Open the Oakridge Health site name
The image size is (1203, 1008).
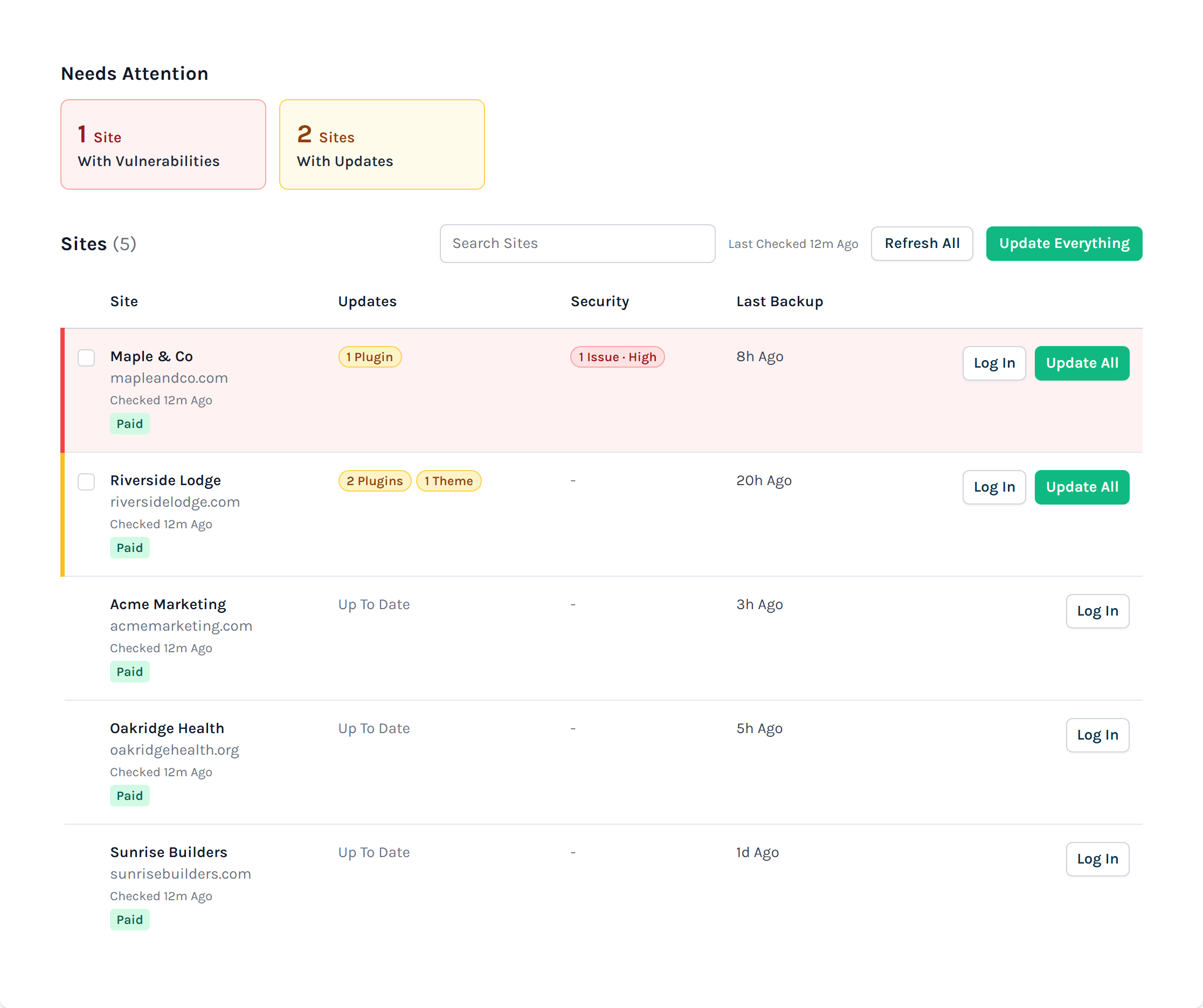(167, 728)
